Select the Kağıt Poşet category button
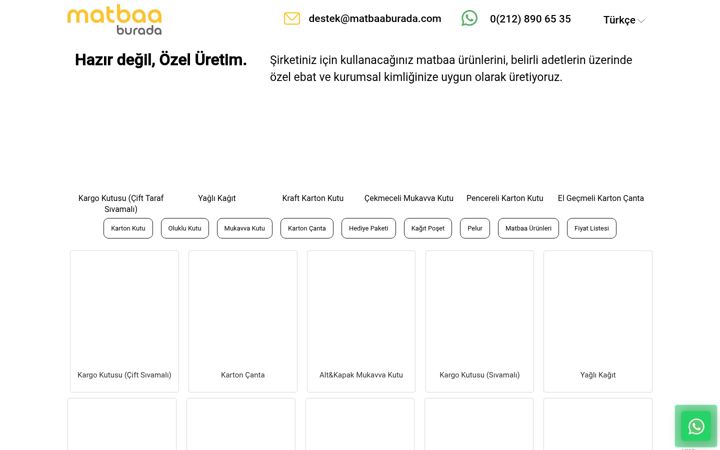Image resolution: width=720 pixels, height=450 pixels. [x=428, y=228]
